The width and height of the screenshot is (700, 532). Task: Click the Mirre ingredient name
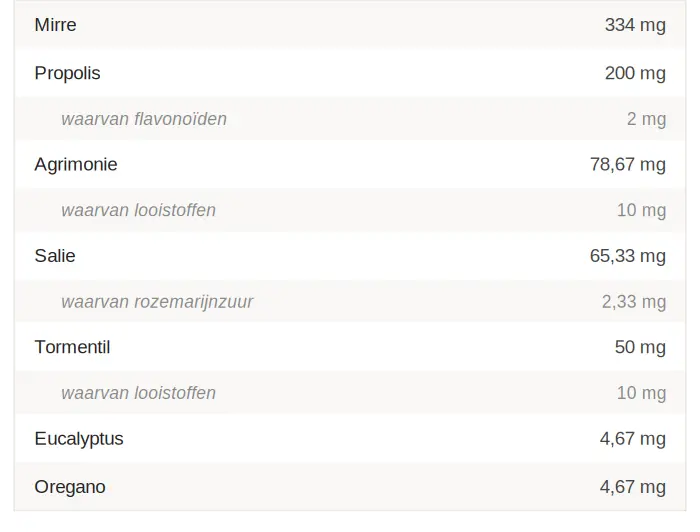[x=55, y=25]
